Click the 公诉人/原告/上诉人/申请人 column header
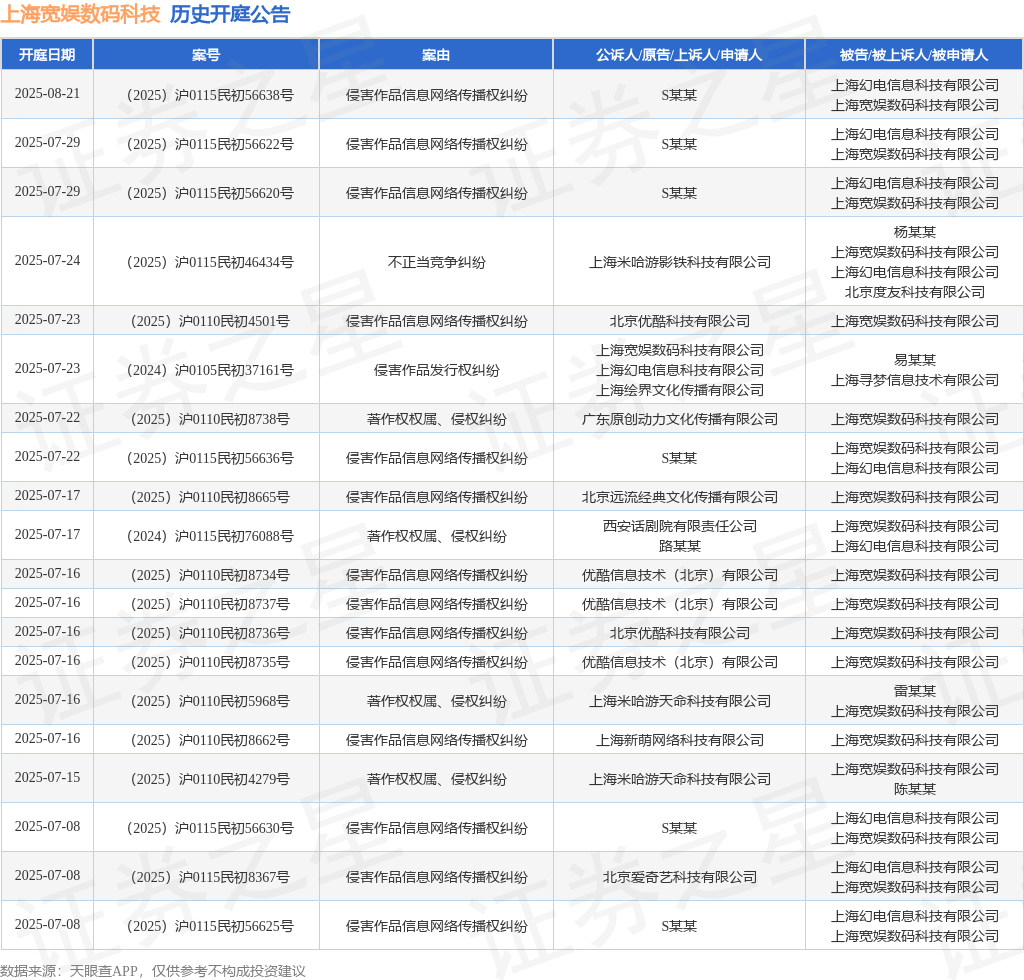Screen dimensions: 1024x980 [679, 55]
